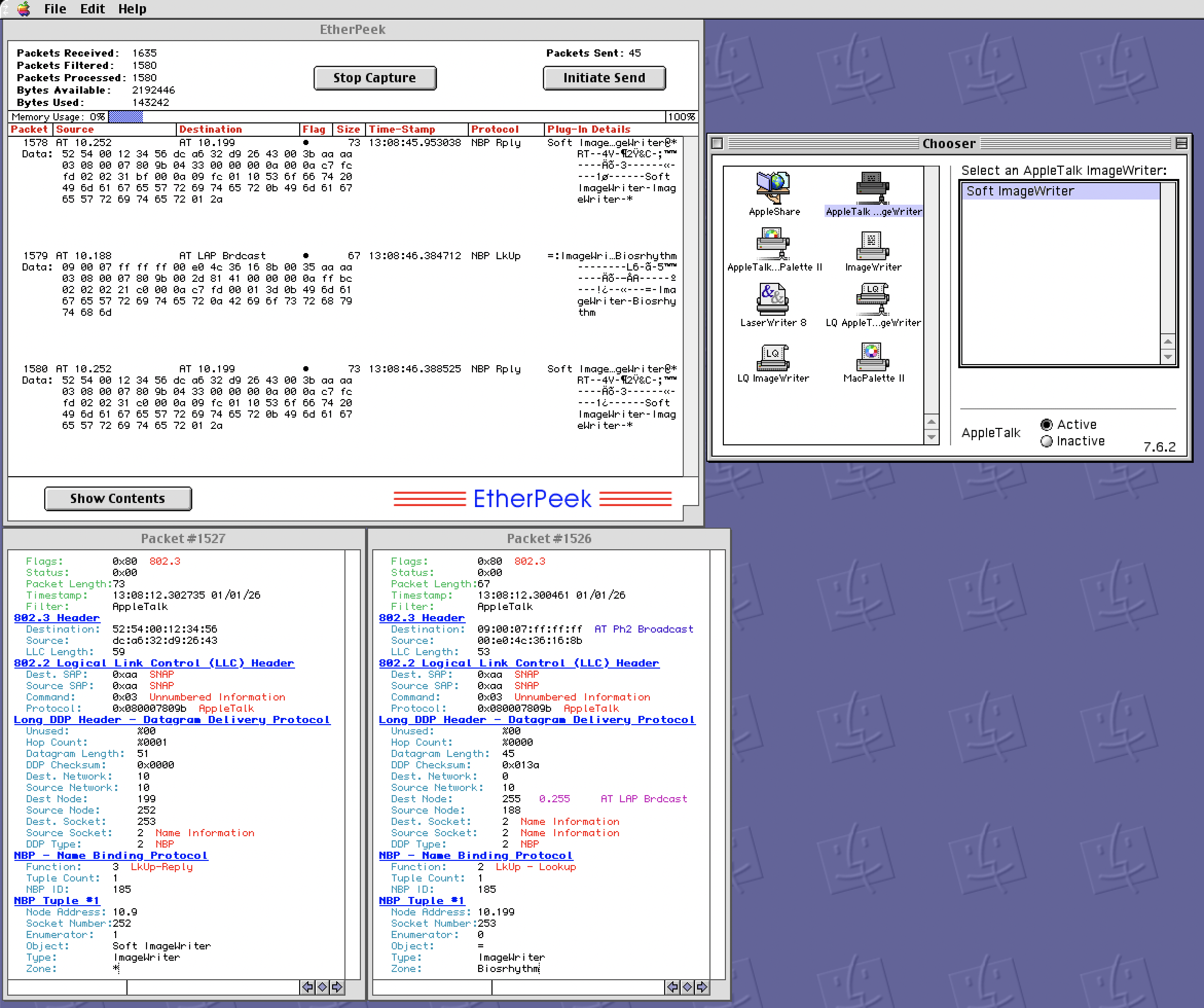Image resolution: width=1204 pixels, height=1008 pixels.
Task: Open the Edit menu
Action: 93,9
